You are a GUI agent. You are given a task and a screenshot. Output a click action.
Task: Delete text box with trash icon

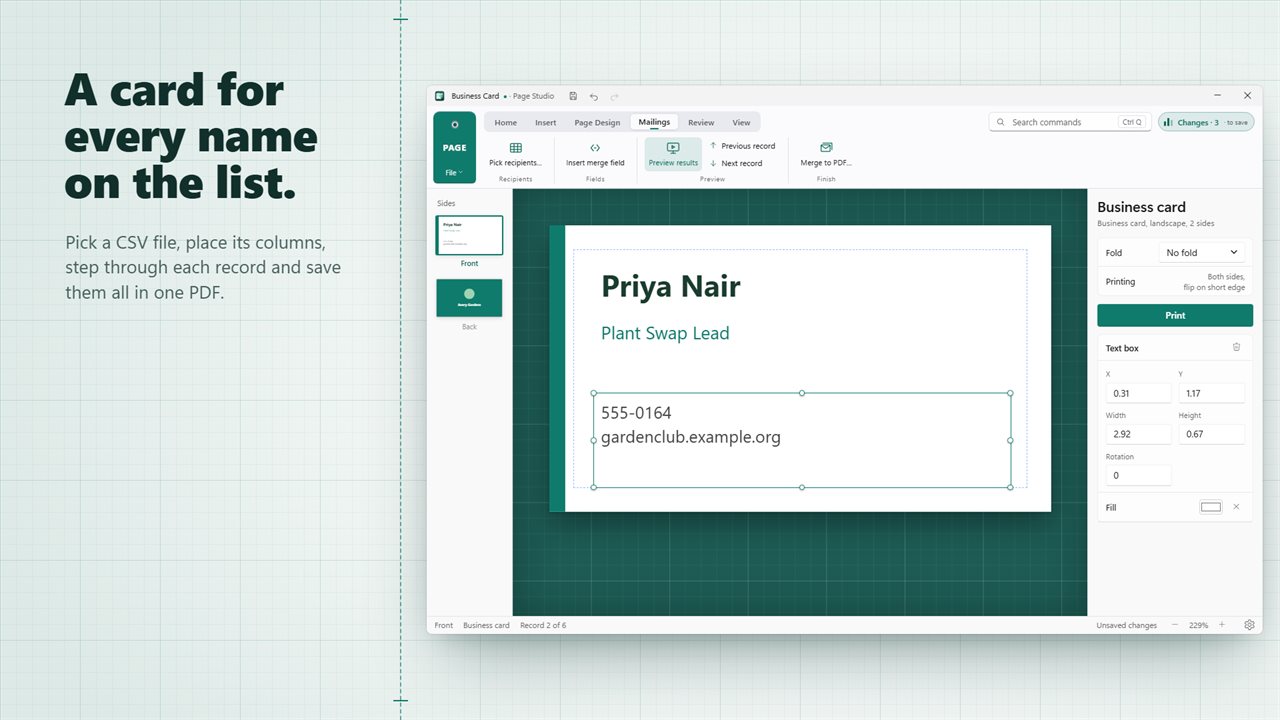click(1236, 347)
